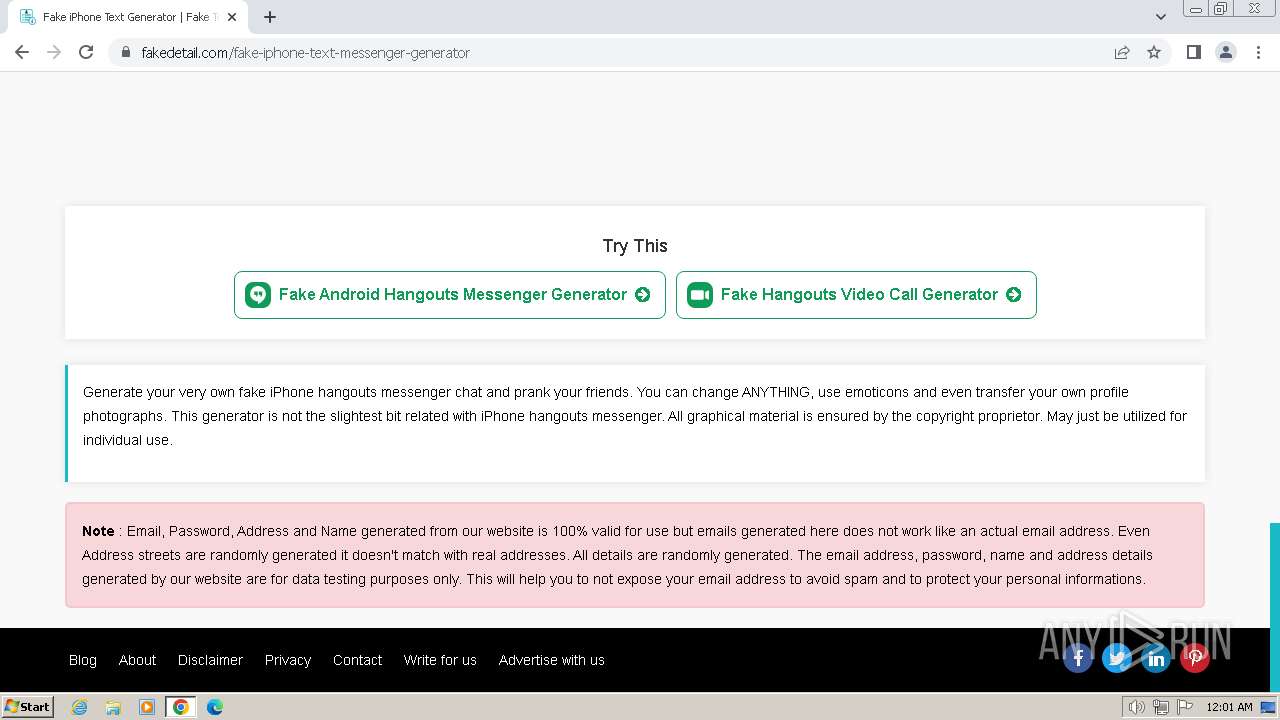The width and height of the screenshot is (1280, 720).
Task: Open the Privacy footer link
Action: click(x=288, y=660)
